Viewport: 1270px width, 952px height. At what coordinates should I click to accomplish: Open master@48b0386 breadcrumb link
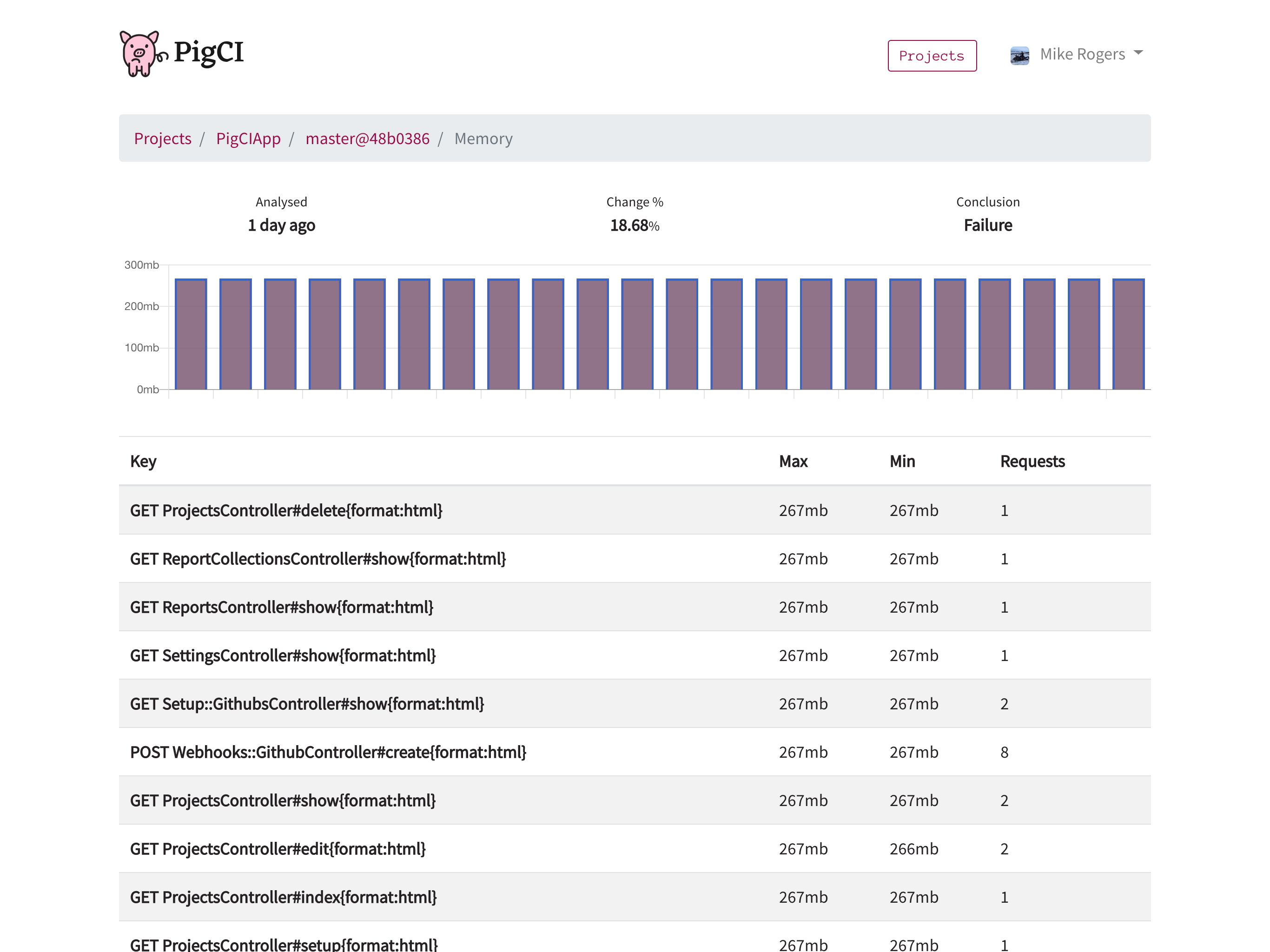(x=367, y=139)
